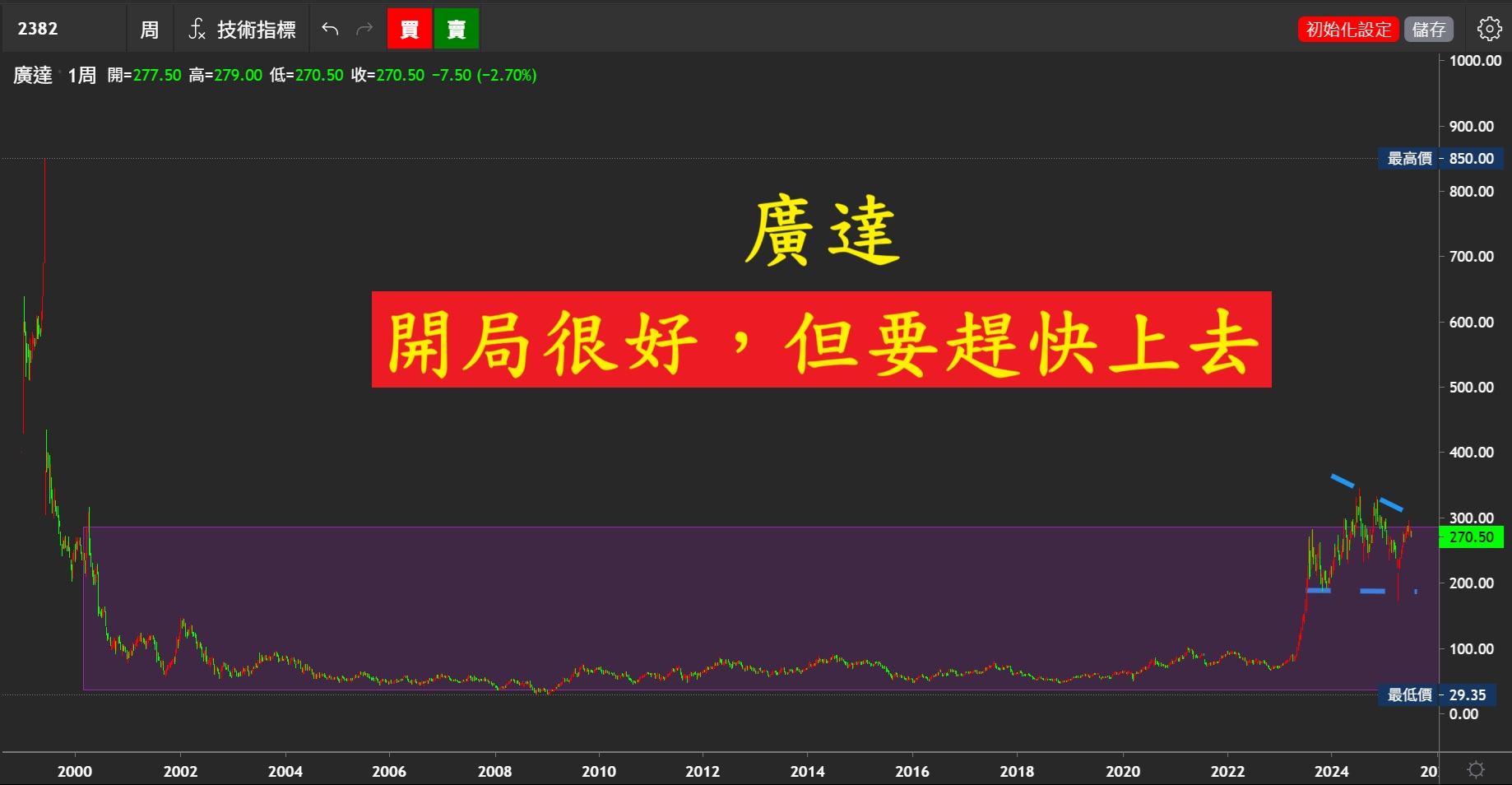Click the 高=279.00 high value
This screenshot has height=785, width=1512.
[x=225, y=75]
